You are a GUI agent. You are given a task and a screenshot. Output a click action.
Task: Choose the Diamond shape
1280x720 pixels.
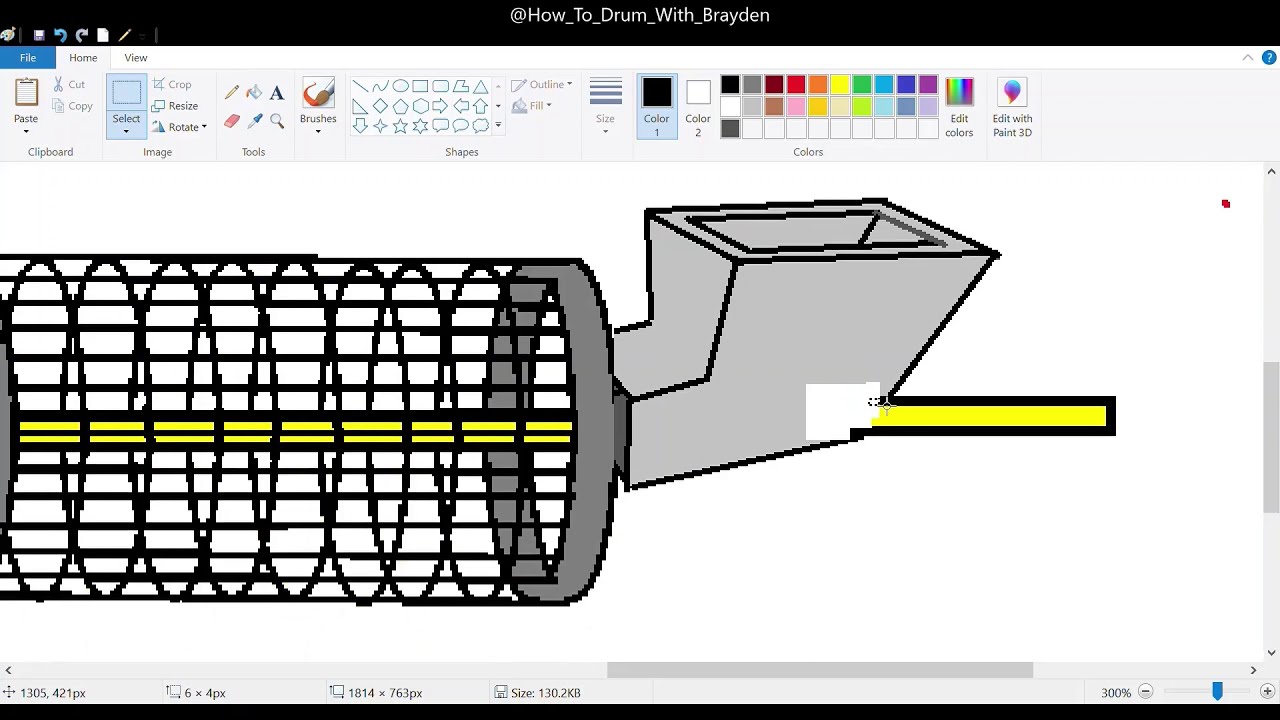click(x=380, y=106)
